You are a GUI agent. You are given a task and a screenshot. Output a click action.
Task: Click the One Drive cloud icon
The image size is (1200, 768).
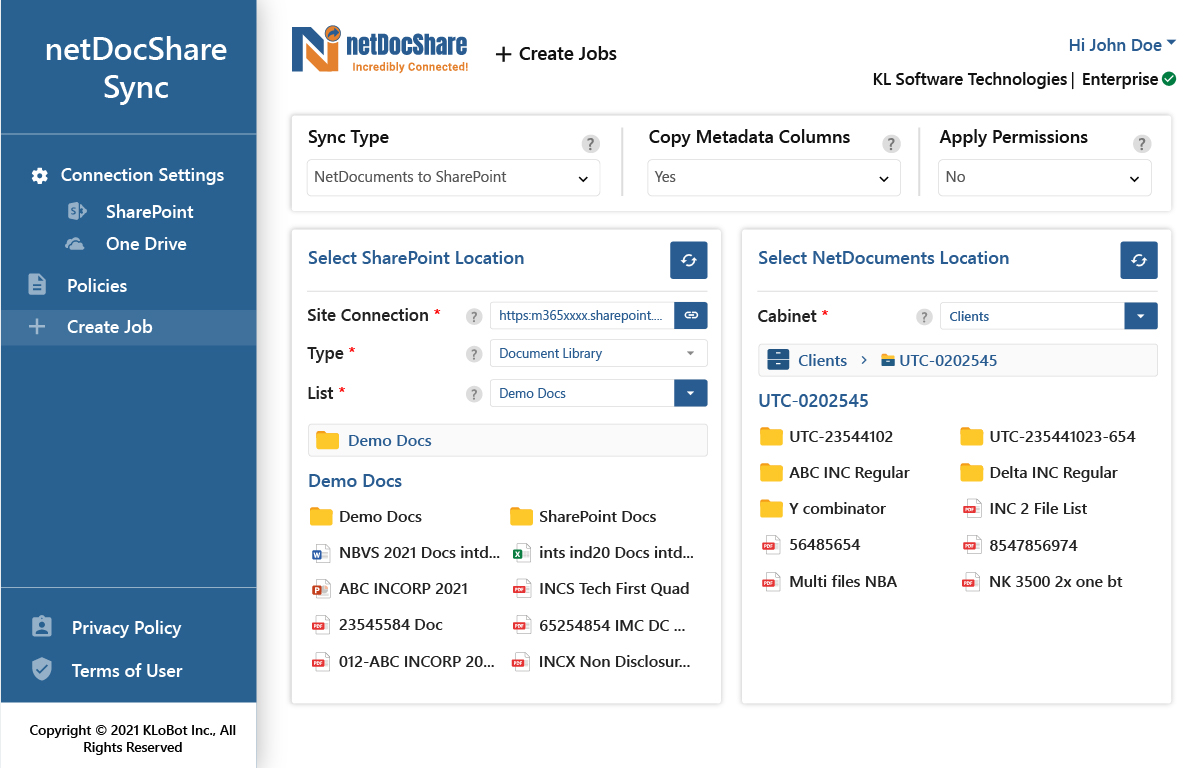click(x=75, y=244)
